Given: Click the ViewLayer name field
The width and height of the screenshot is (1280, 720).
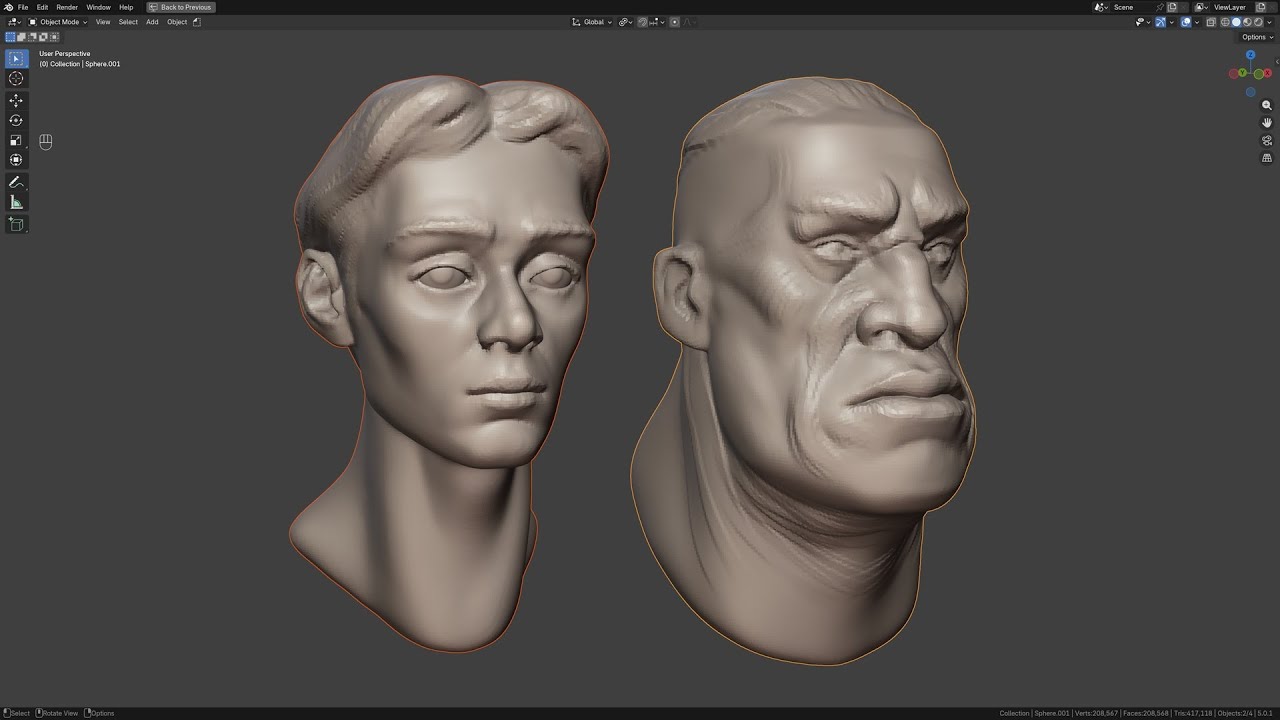Looking at the screenshot, I should (1232, 7).
